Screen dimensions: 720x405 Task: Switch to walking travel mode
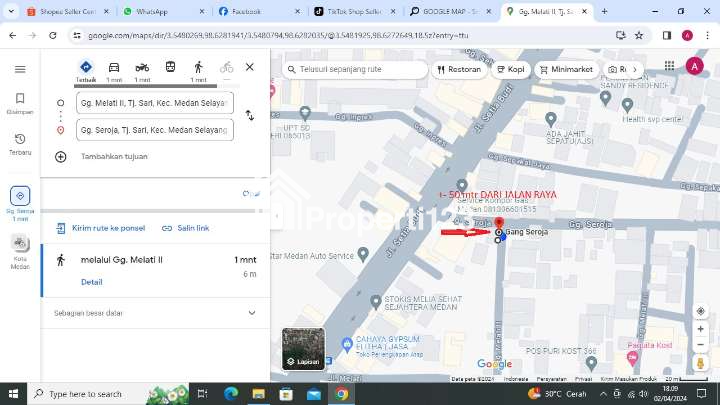pyautogui.click(x=198, y=71)
